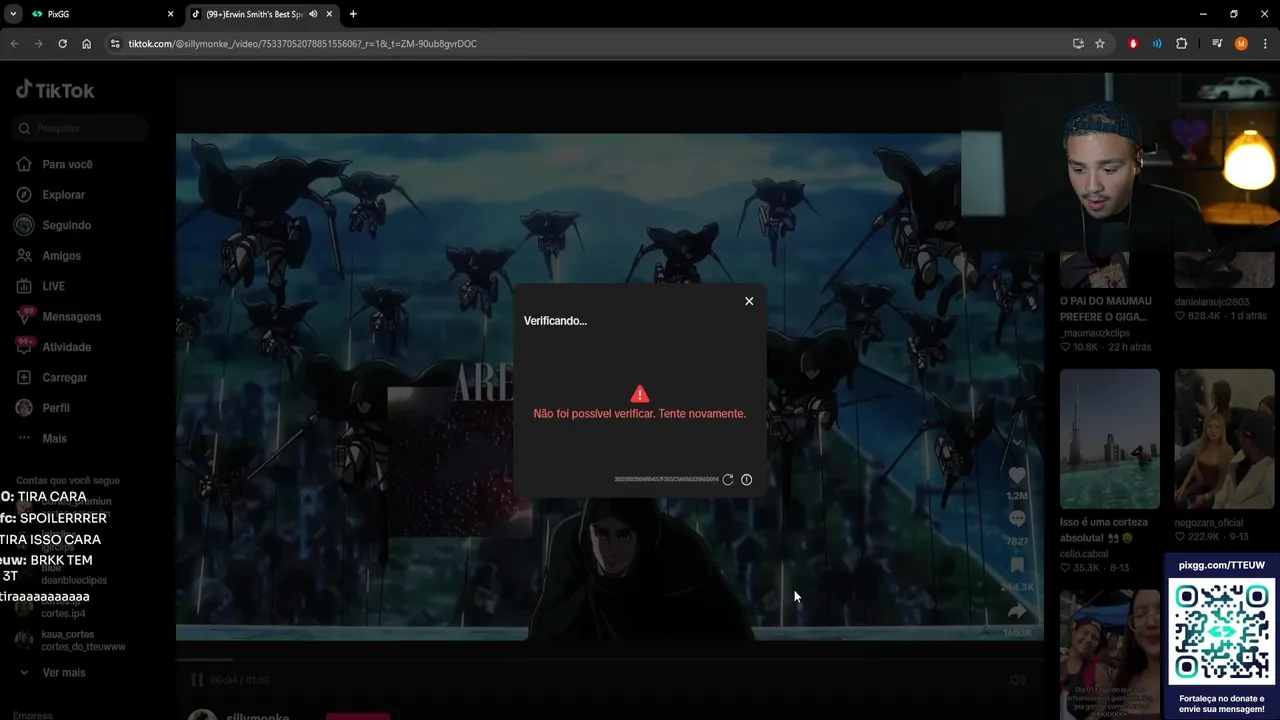Viewport: 1280px width, 720px height.
Task: Close the Verificando verification dialog
Action: click(x=749, y=301)
